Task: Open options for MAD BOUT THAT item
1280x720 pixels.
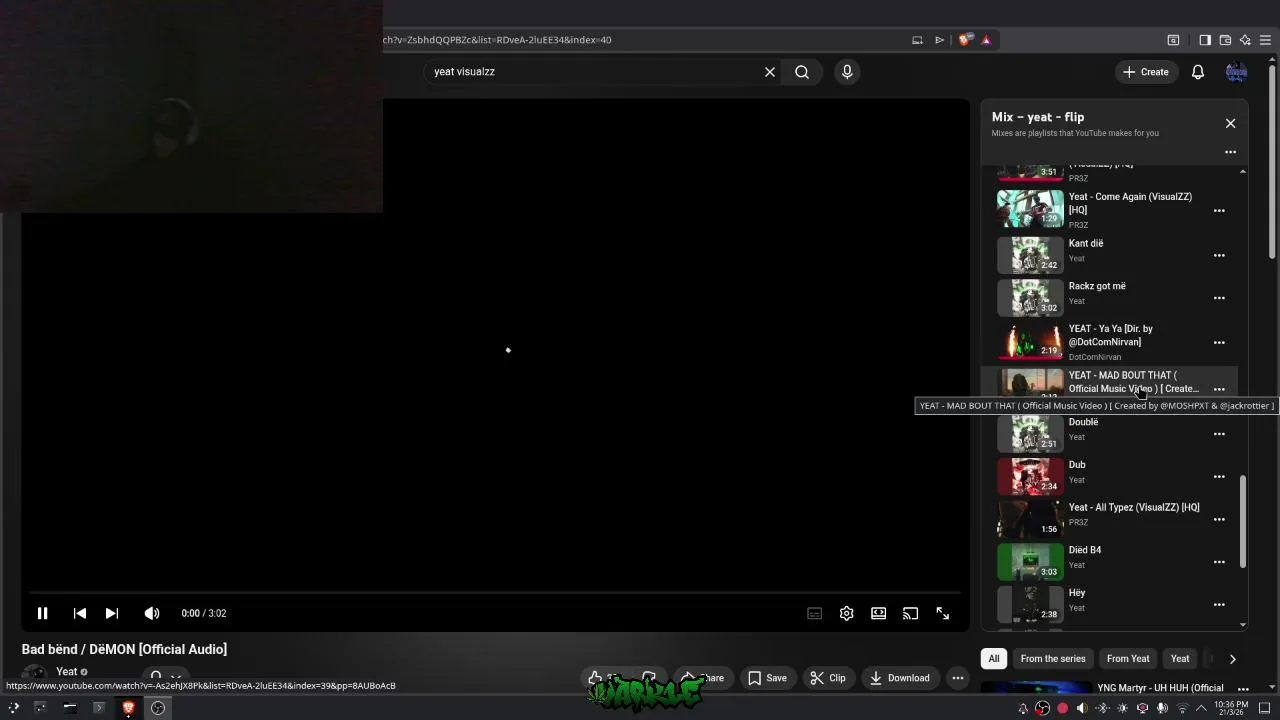Action: click(1219, 389)
